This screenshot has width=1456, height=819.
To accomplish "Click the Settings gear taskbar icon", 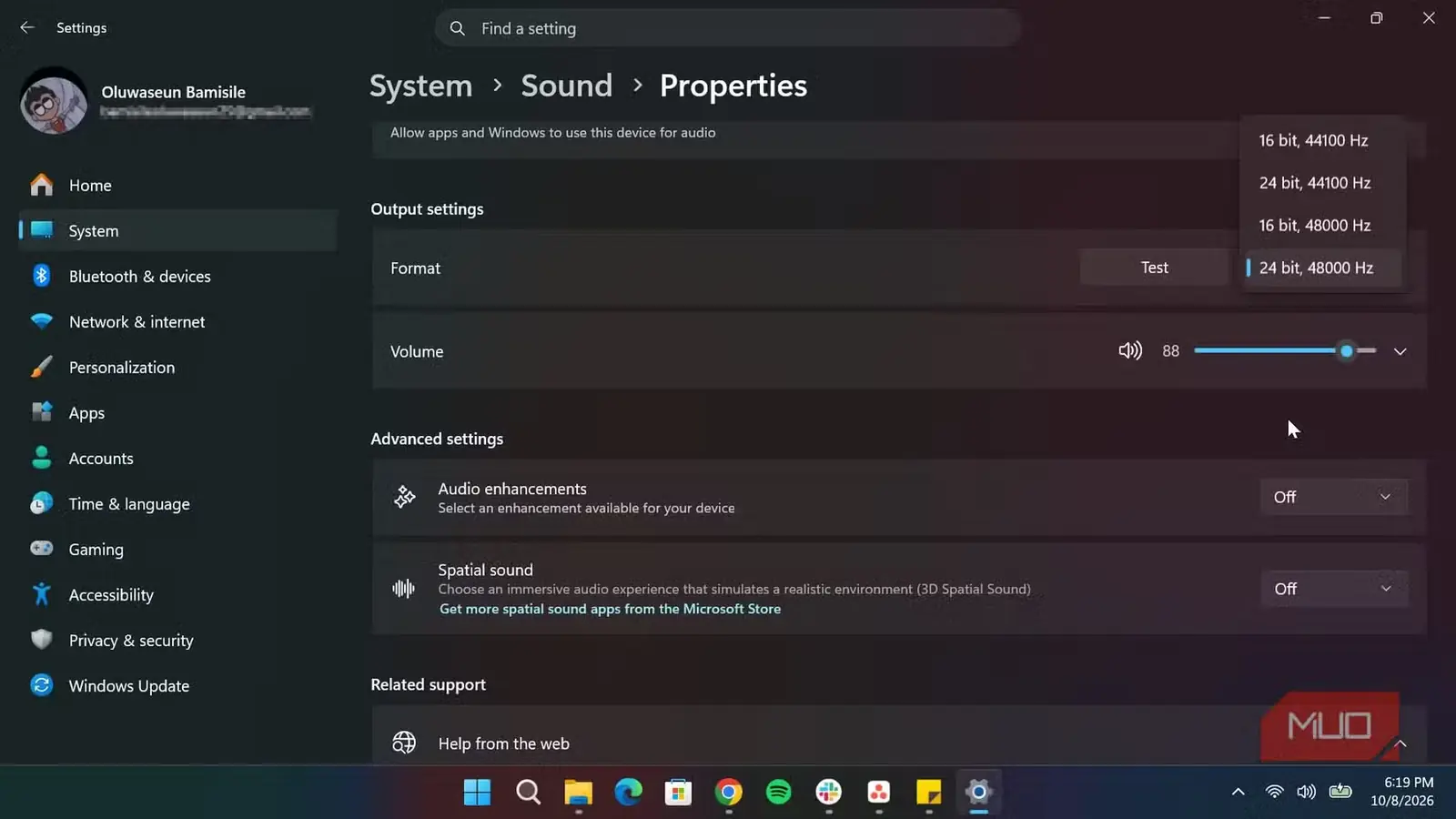I will click(978, 793).
